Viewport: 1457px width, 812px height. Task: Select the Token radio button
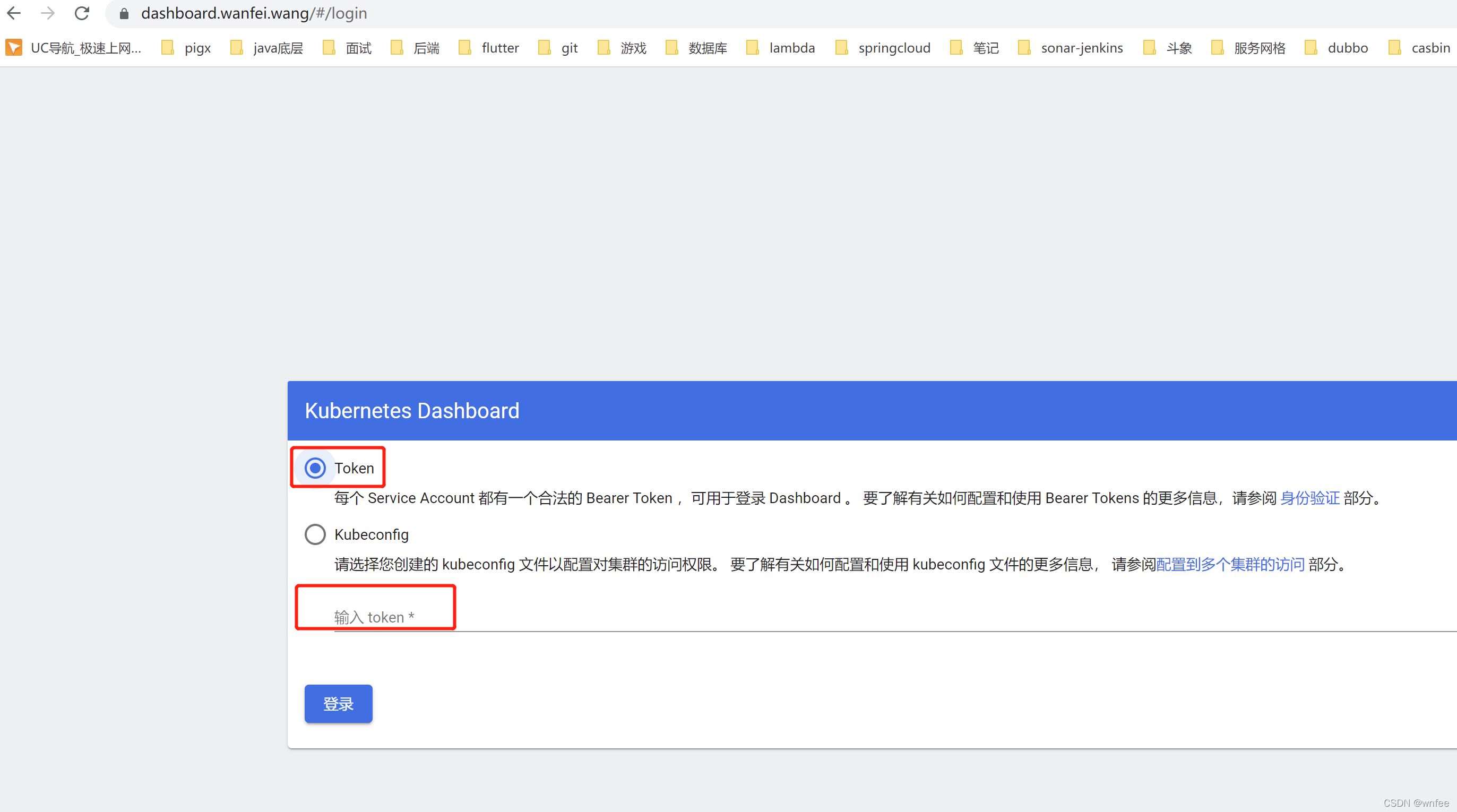coord(315,468)
